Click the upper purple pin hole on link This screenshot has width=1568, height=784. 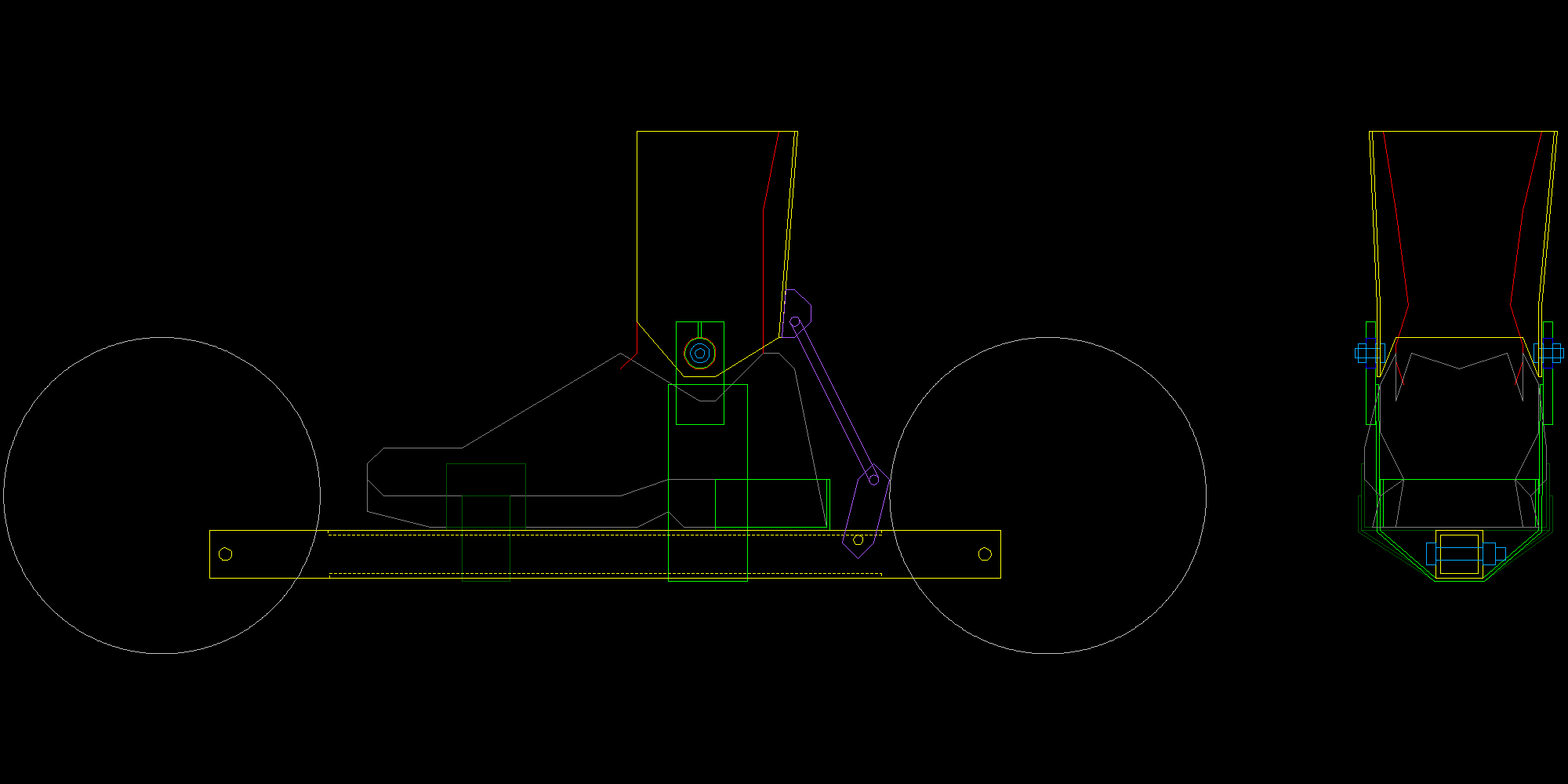794,321
